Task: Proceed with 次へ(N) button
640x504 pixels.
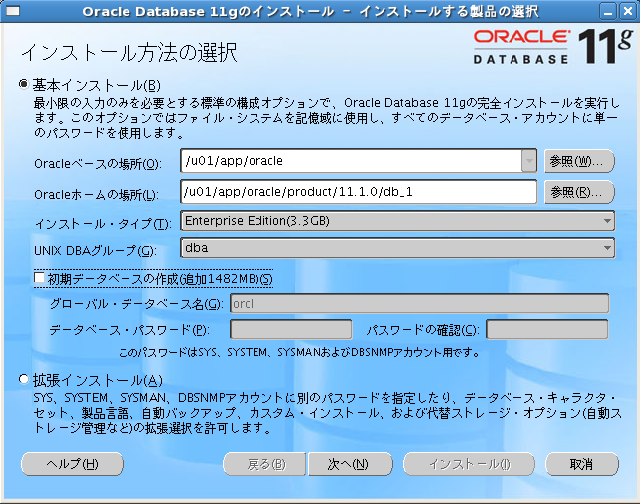Action: [x=350, y=464]
